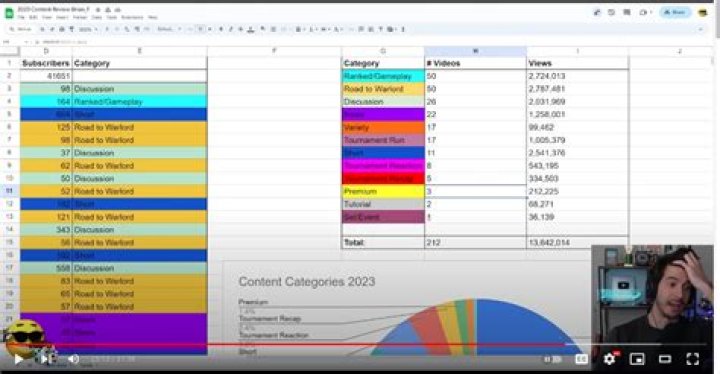Open the borders tool

[x=273, y=29]
